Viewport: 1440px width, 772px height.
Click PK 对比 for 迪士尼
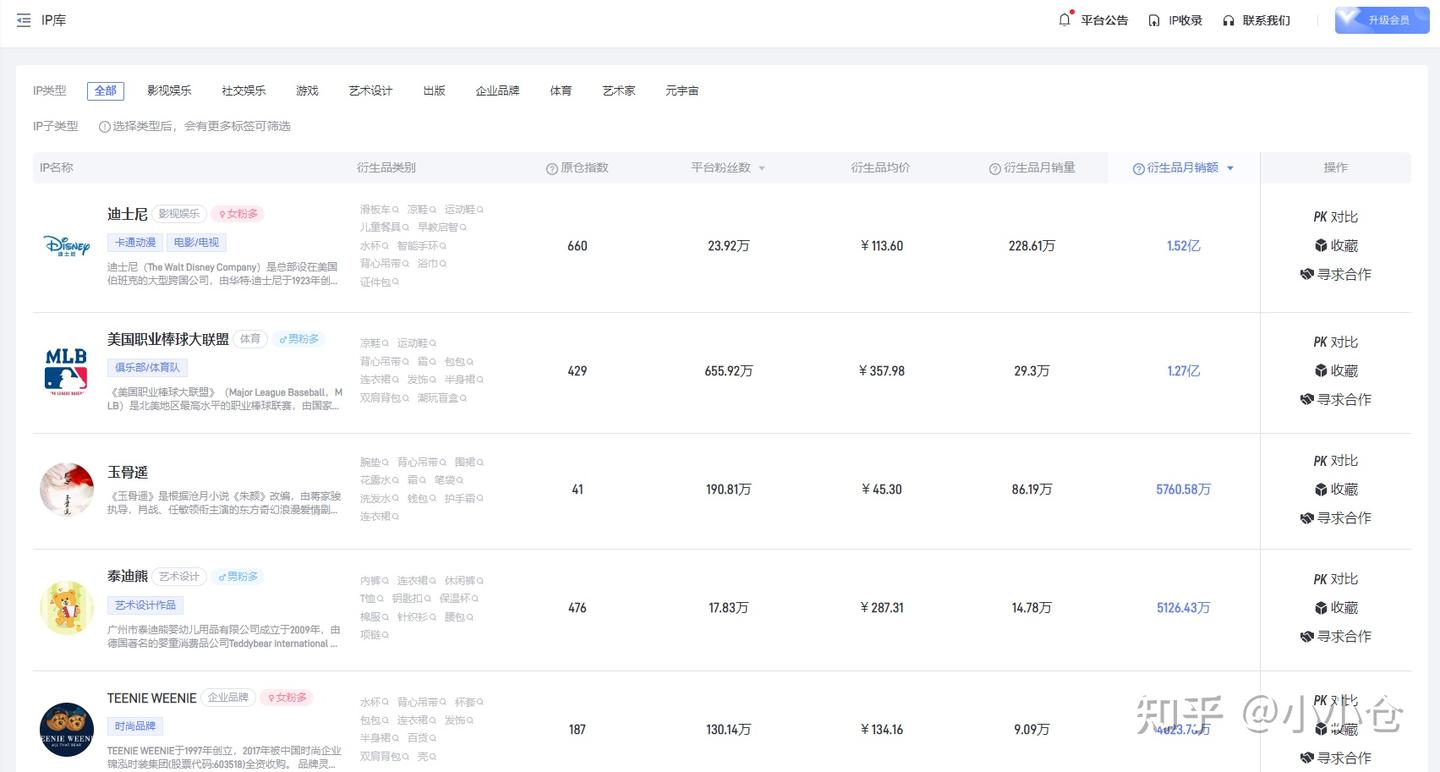1335,217
